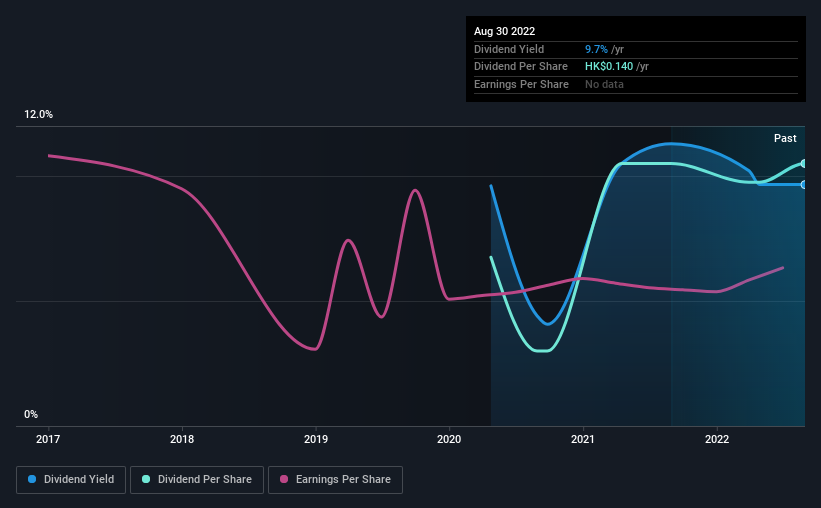Select the 2020 x-axis label
821x508 pixels.
tap(449, 439)
